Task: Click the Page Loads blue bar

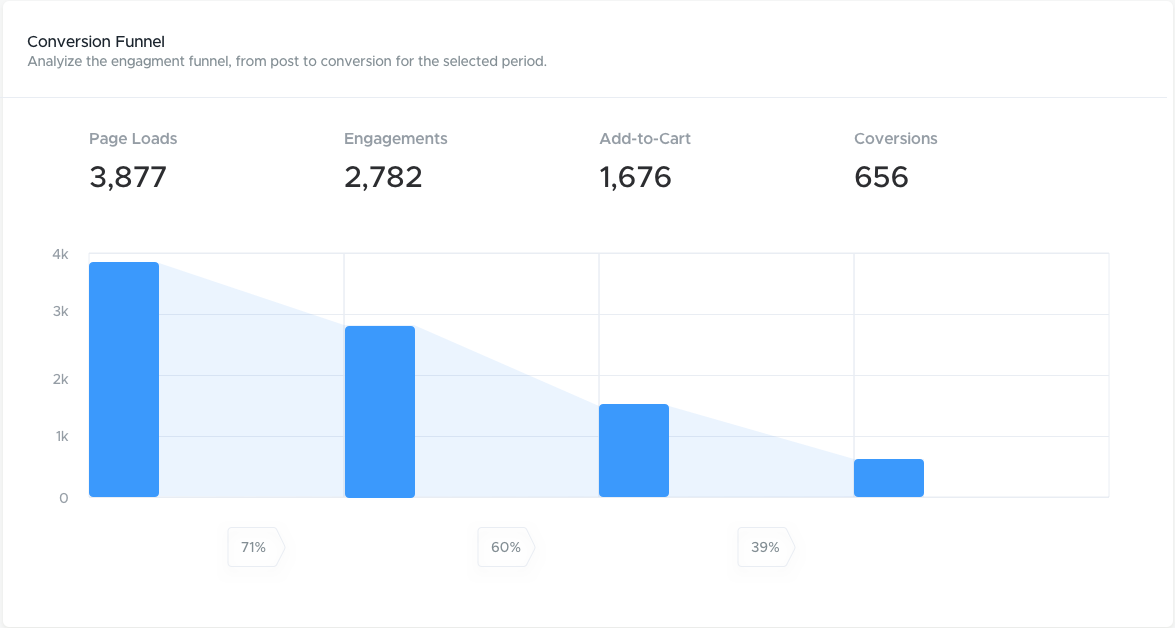Action: pos(124,379)
